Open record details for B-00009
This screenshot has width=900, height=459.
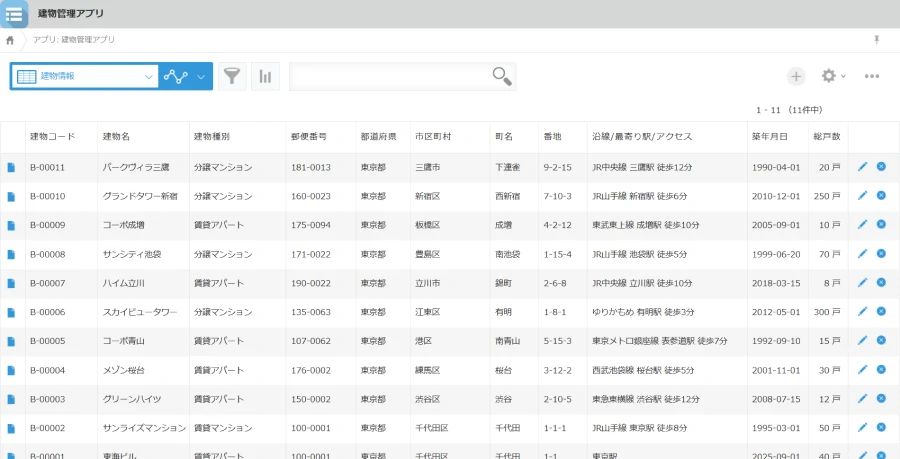[x=11, y=225]
